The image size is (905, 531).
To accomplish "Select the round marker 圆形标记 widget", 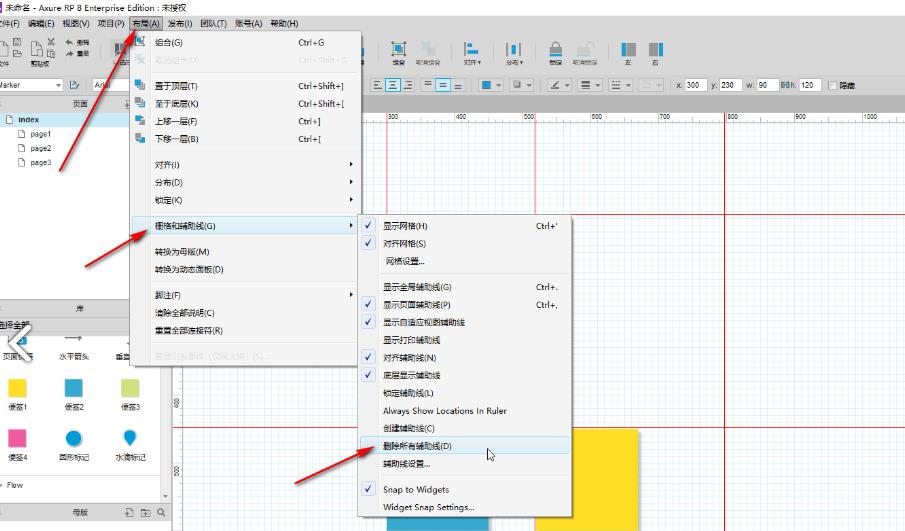I will 74,438.
